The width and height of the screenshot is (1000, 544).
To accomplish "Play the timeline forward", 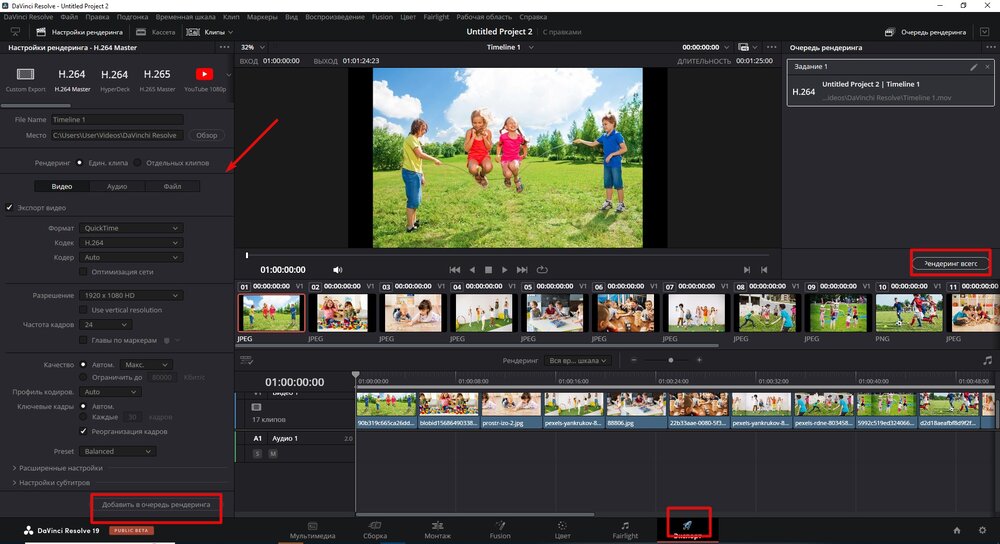I will [x=504, y=270].
